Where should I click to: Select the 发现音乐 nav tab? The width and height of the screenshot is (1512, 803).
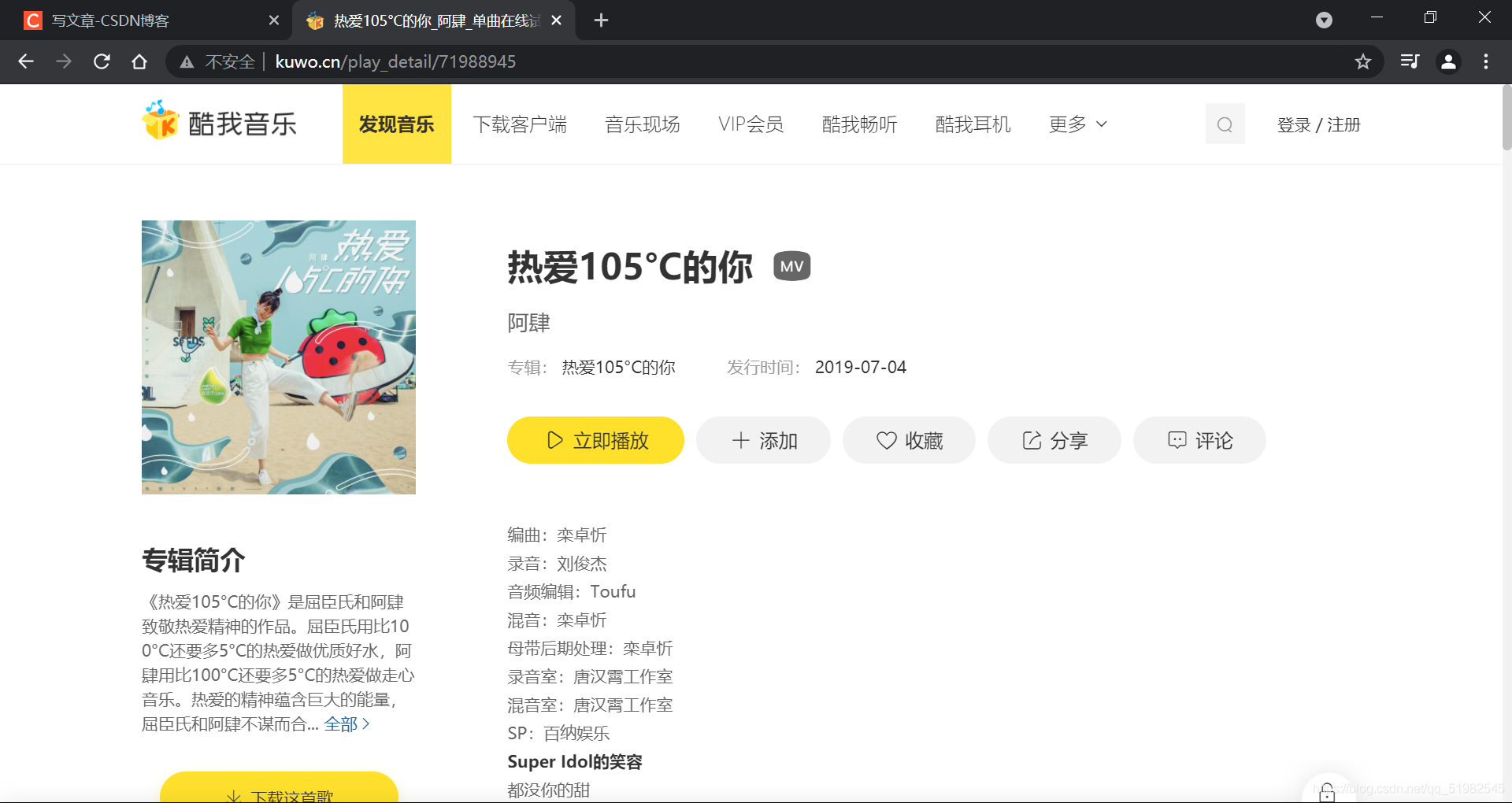coord(397,124)
